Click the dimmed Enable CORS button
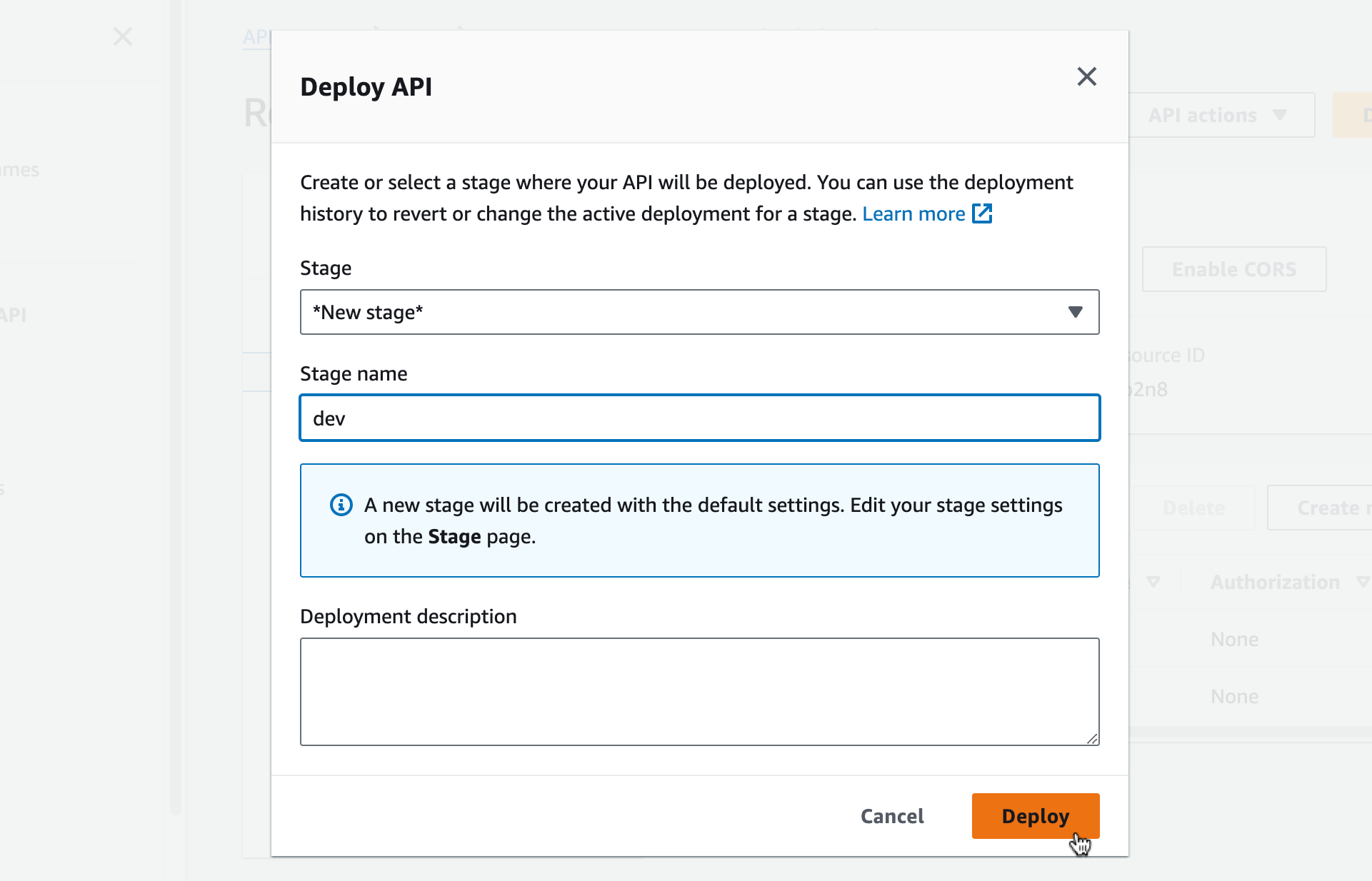The height and width of the screenshot is (881, 1372). [1233, 269]
